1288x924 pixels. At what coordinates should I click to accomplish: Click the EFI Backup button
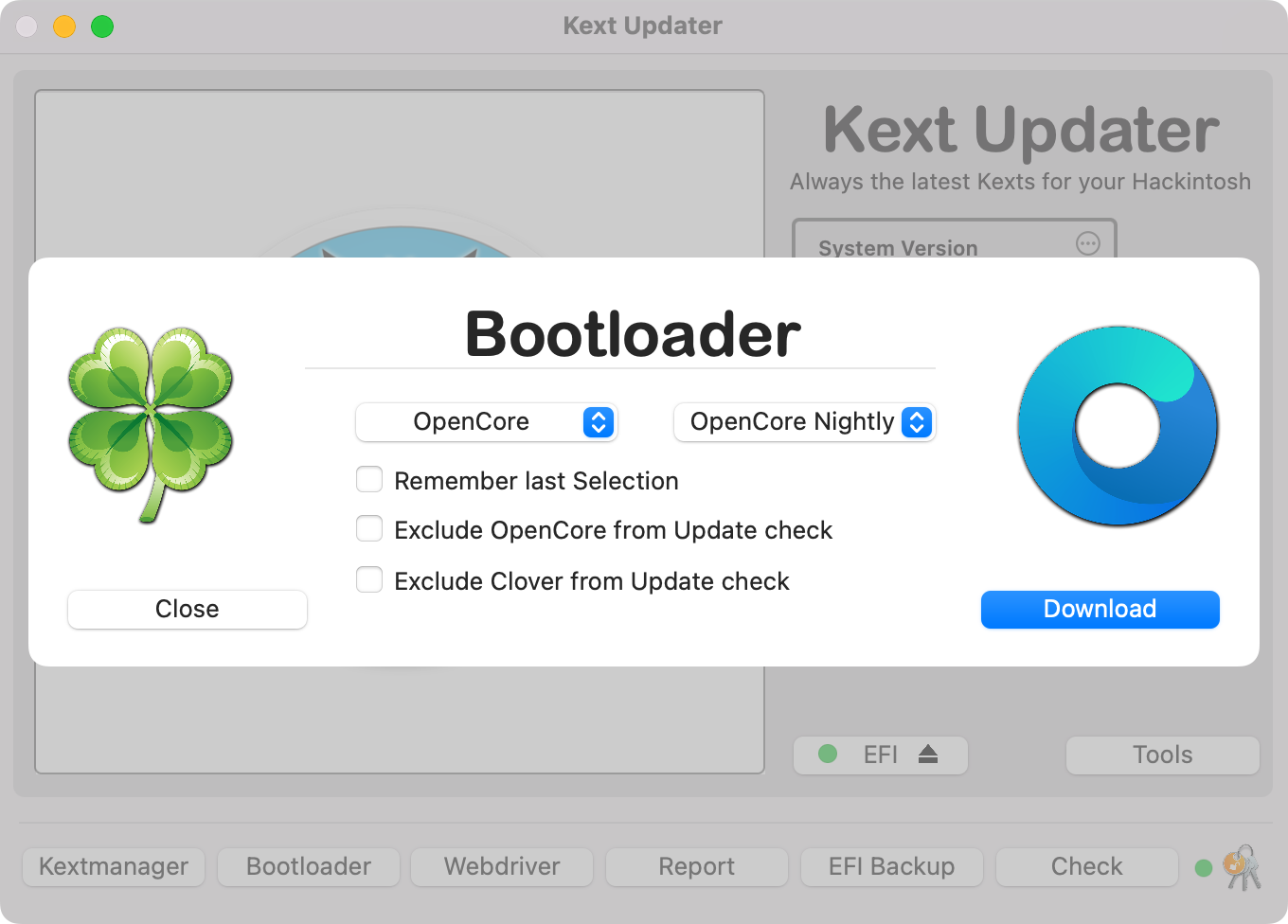pos(892,867)
